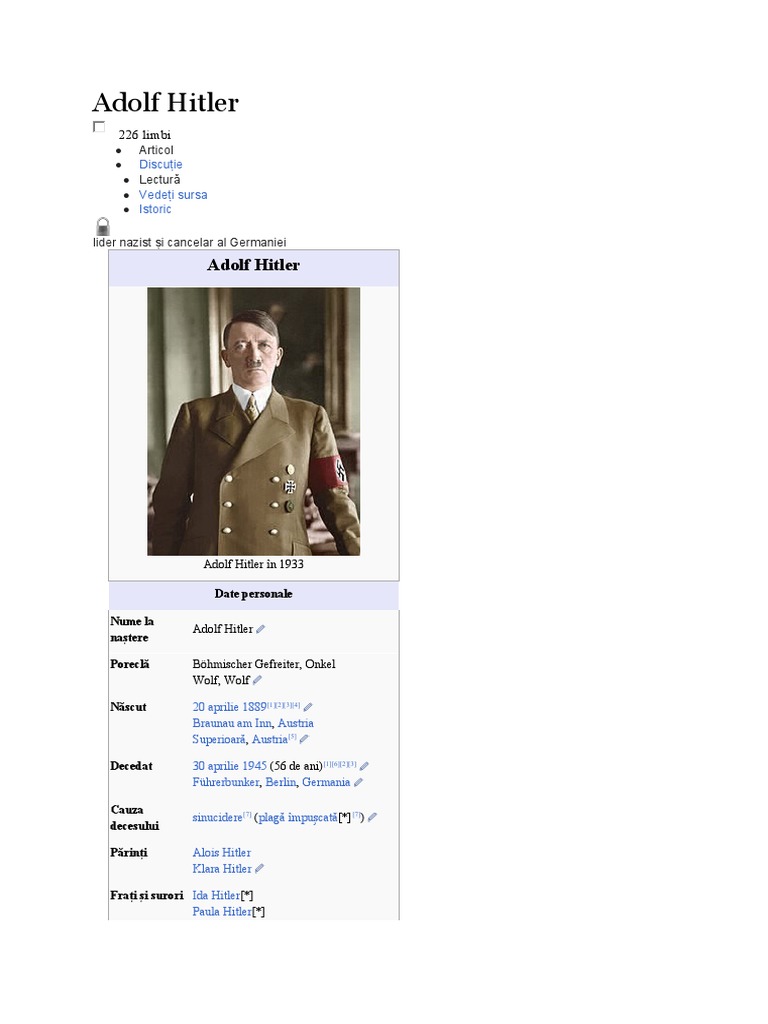768x1024 pixels.
Task: Select the Articol tab
Action: (156, 150)
